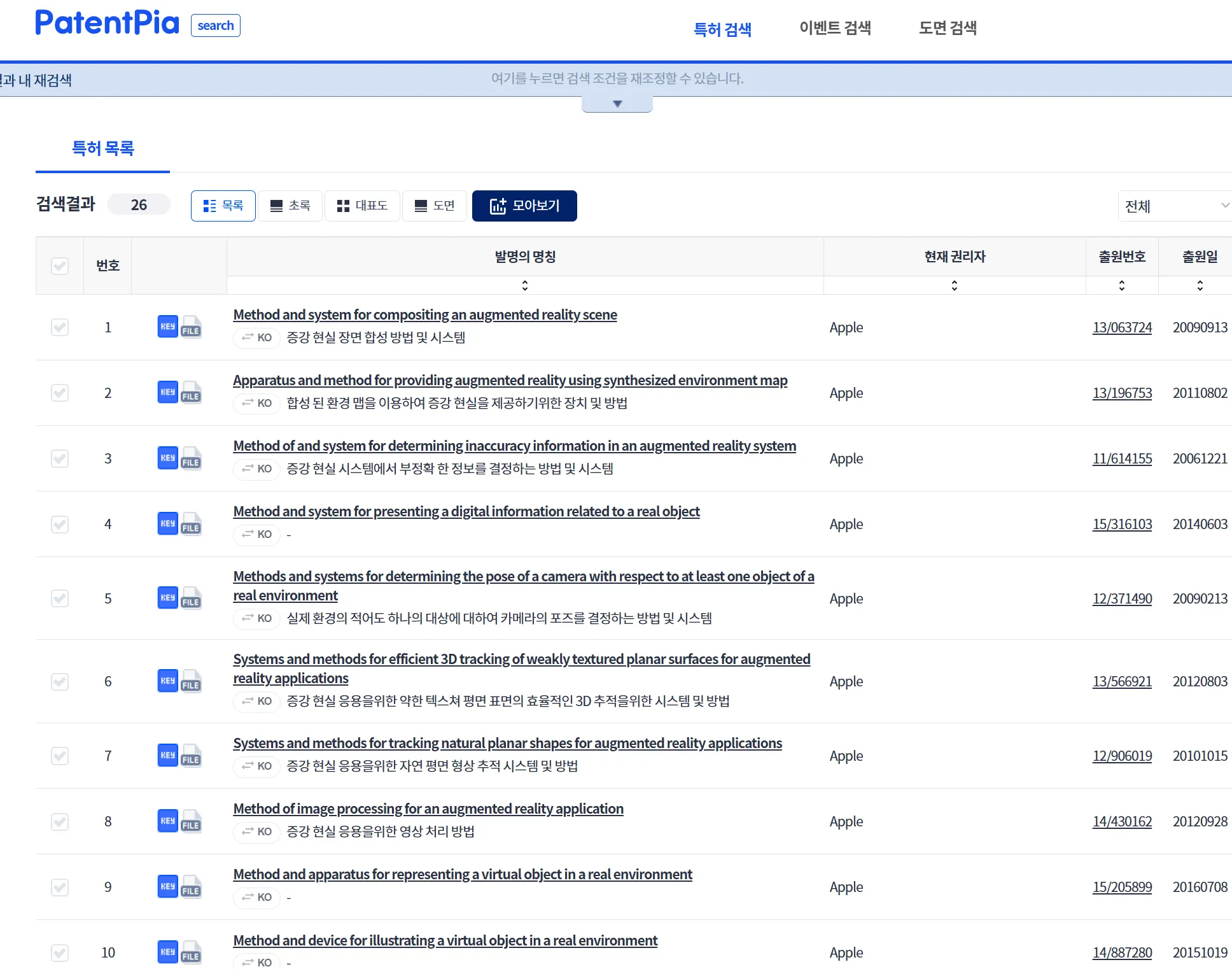The image size is (1232, 969).
Task: Check the checkbox for patent 8
Action: point(60,821)
